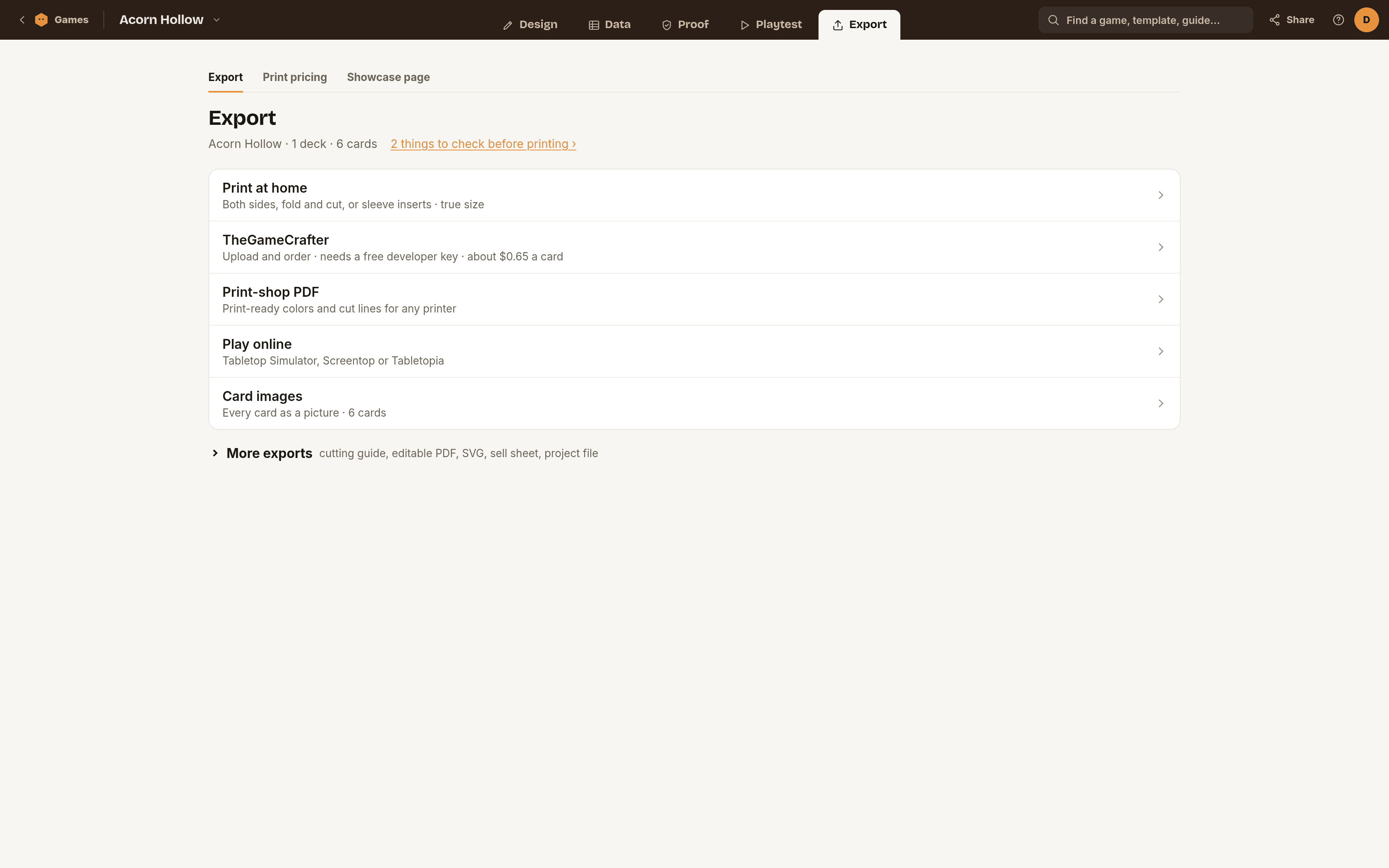The height and width of the screenshot is (868, 1389).
Task: Switch to the Design tab
Action: 530,25
